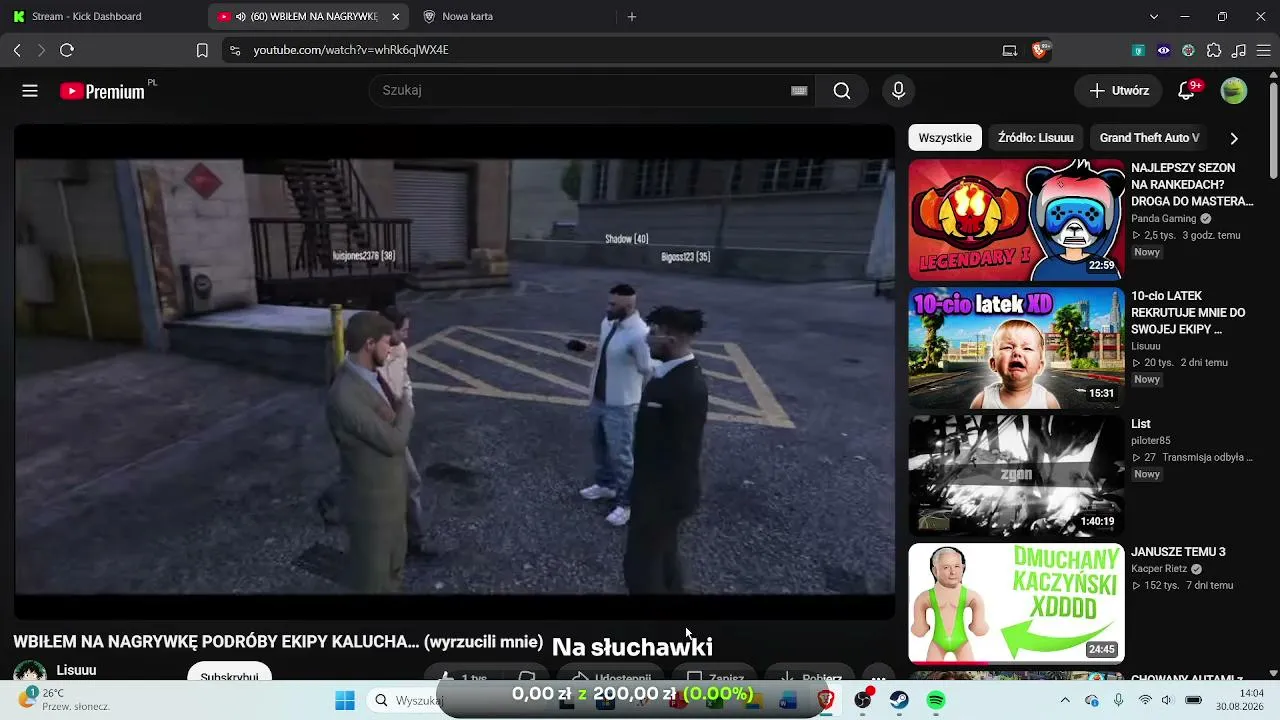Open the Lisuuu channel name link
1280x720 pixels.
pos(77,670)
